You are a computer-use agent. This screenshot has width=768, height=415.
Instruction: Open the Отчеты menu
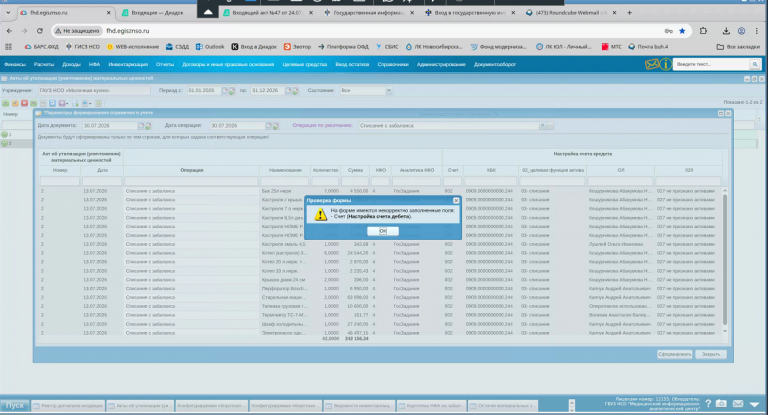click(x=165, y=64)
